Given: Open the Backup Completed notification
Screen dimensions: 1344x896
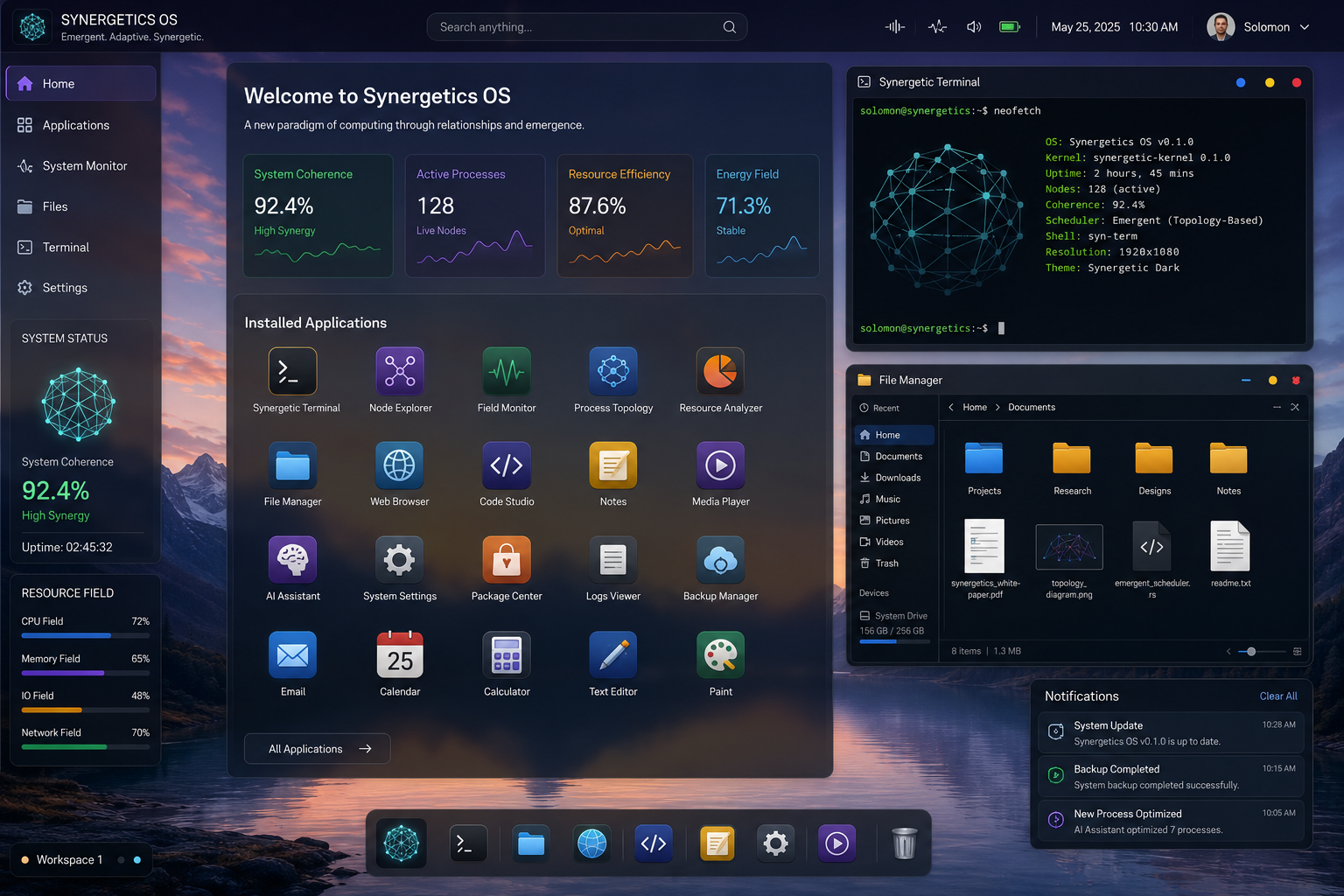Looking at the screenshot, I should tap(1172, 777).
